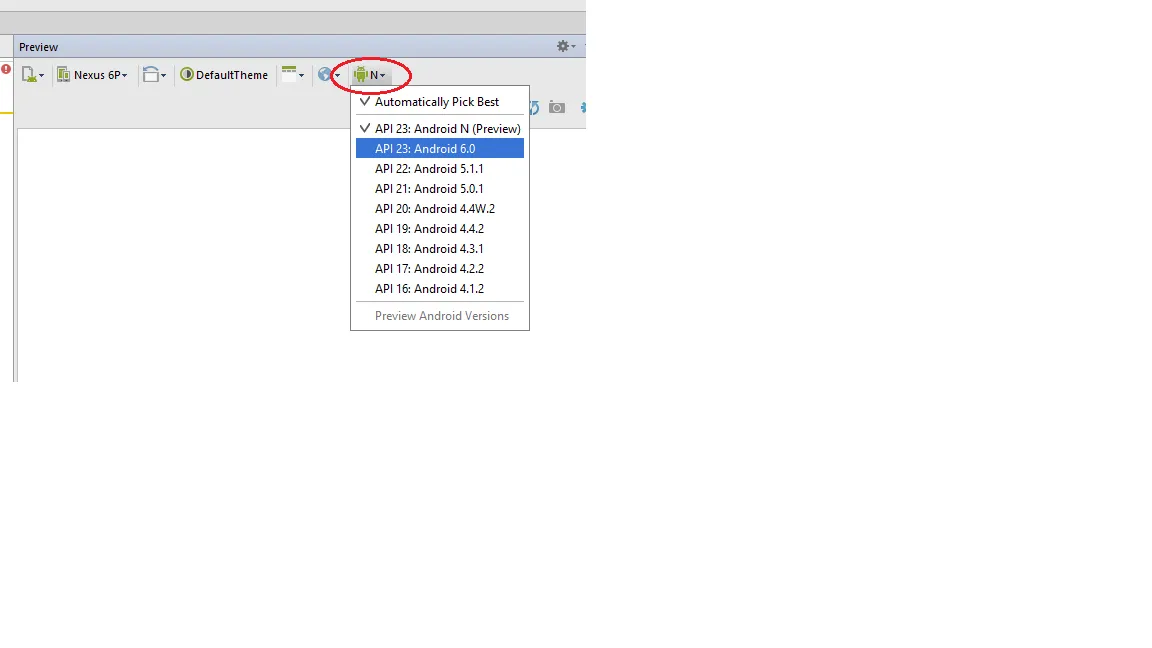Select API 20: Android 4.4W.2
Viewport: 1152px width, 648px height.
click(x=440, y=208)
